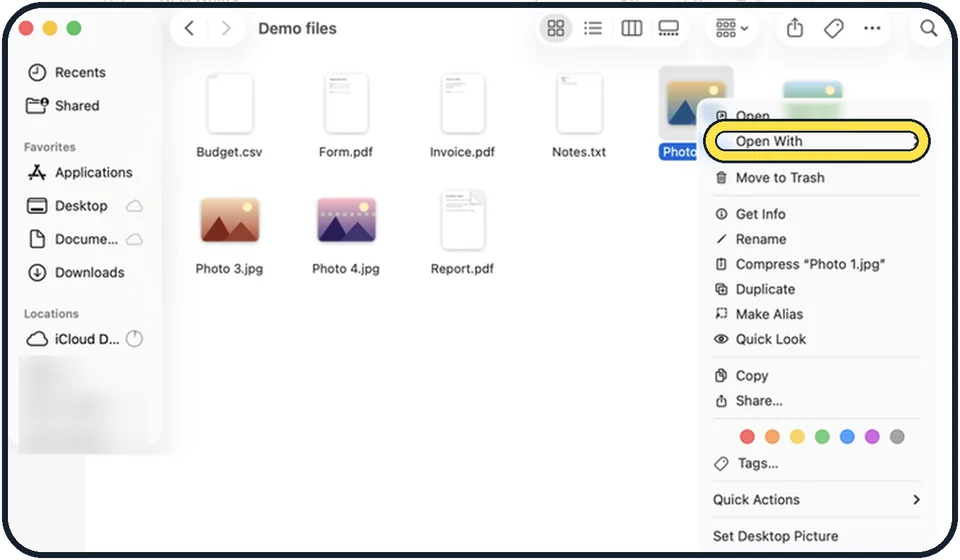Screen dimensions: 960x560
Task: Choose Copy in context menu
Action: click(817, 376)
